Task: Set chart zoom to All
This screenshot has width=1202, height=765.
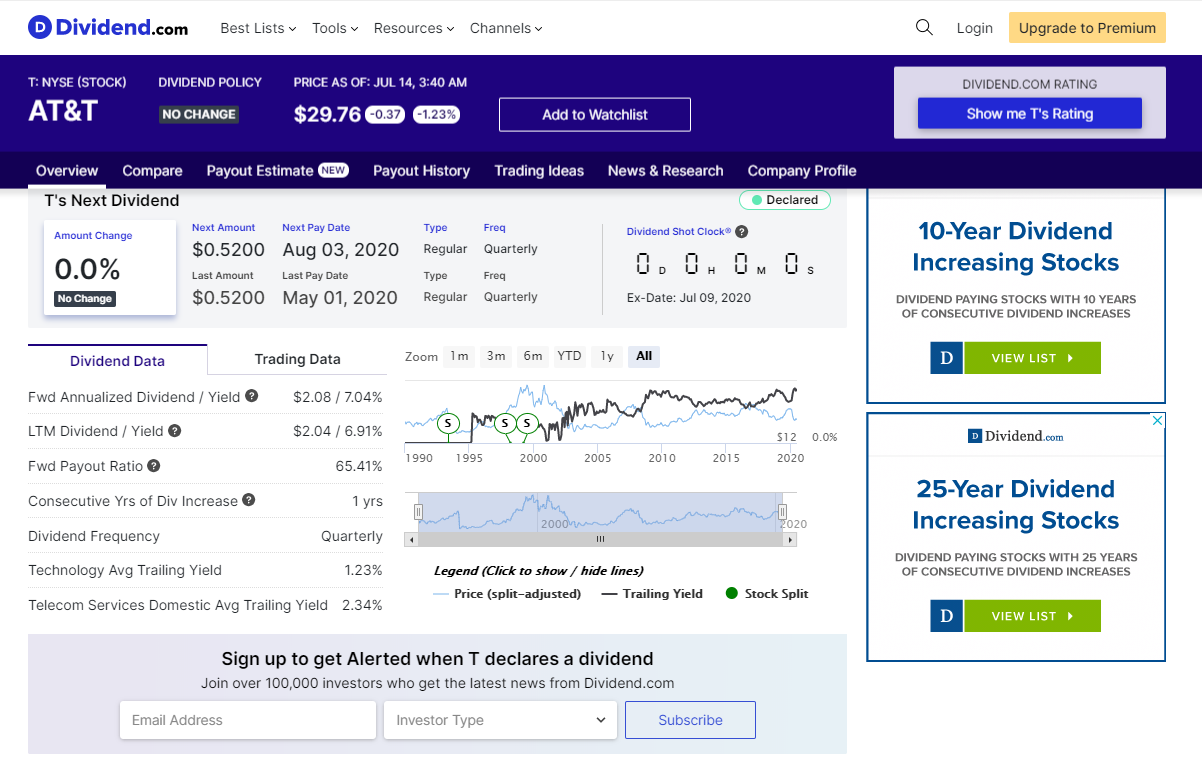Action: coord(644,356)
